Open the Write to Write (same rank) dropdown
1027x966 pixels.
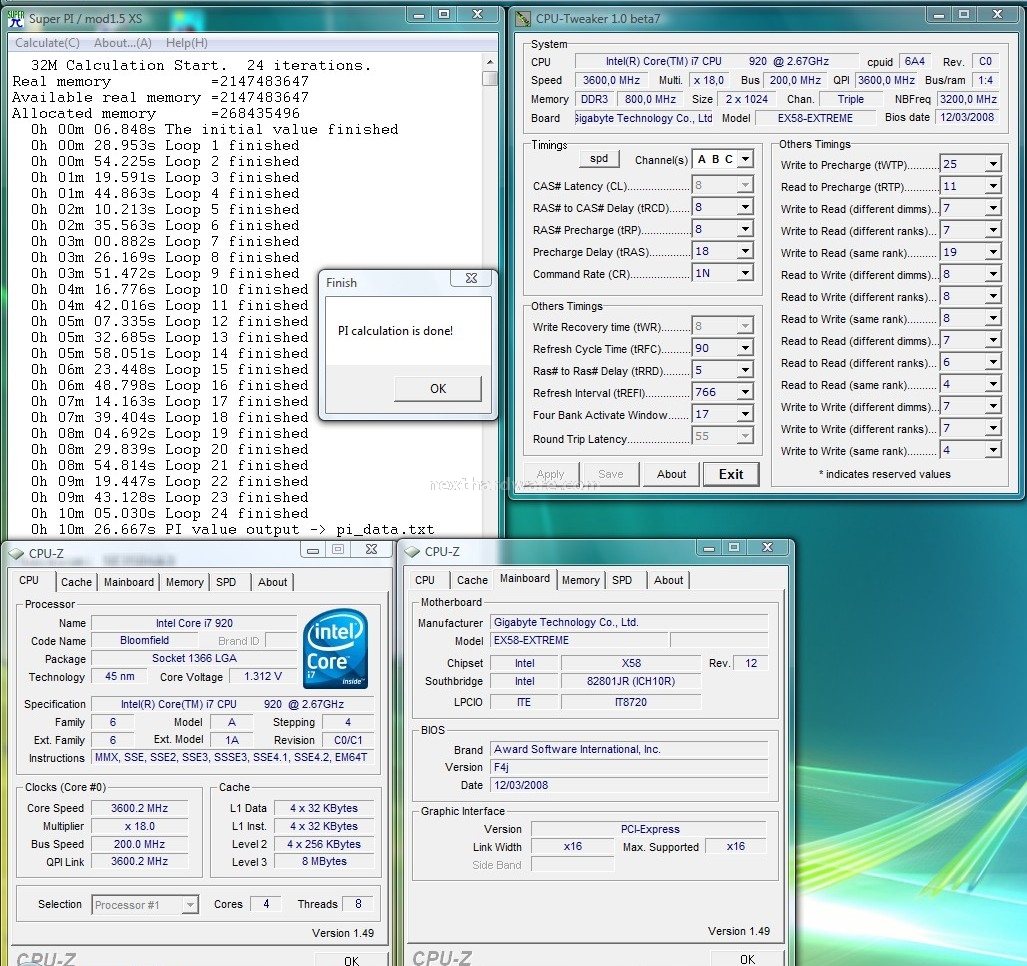(994, 451)
